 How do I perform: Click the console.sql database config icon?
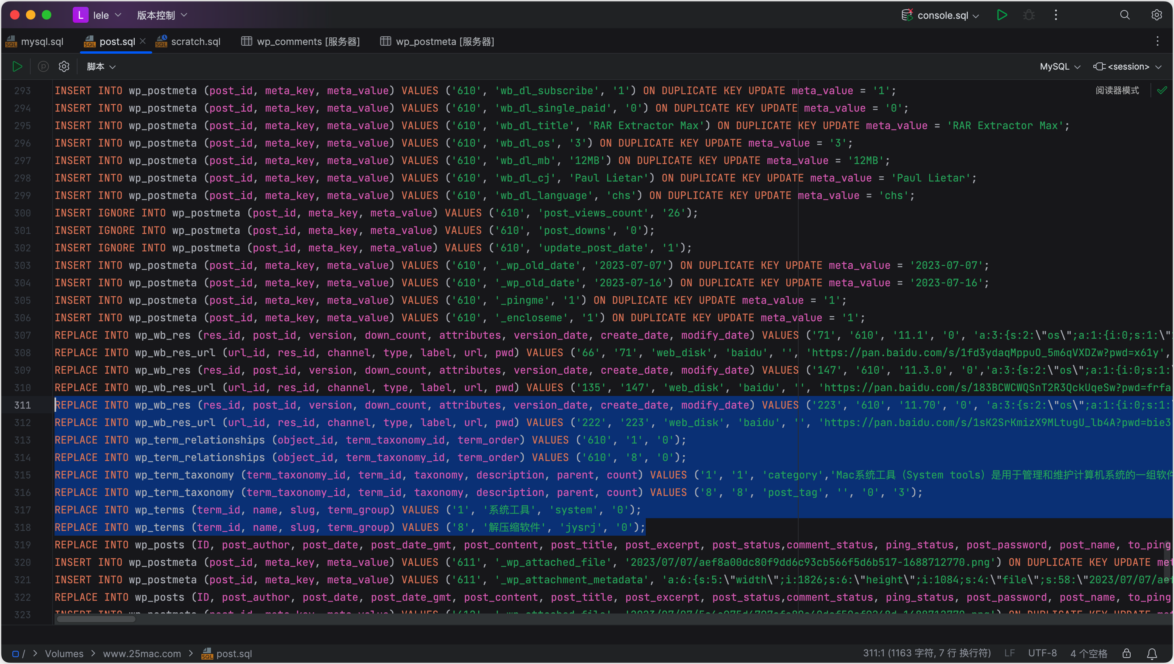[x=907, y=15]
